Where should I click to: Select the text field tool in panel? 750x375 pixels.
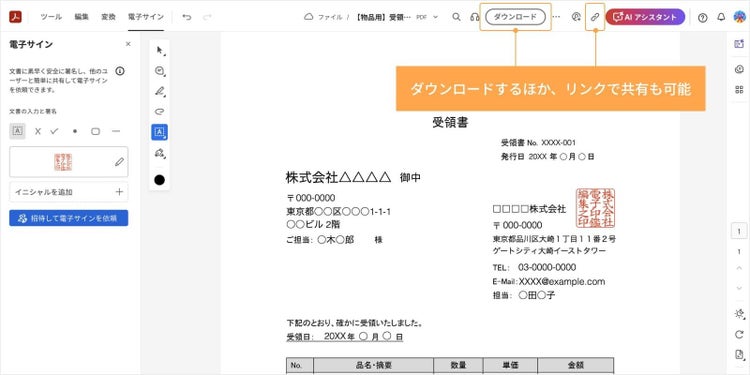pyautogui.click(x=17, y=131)
